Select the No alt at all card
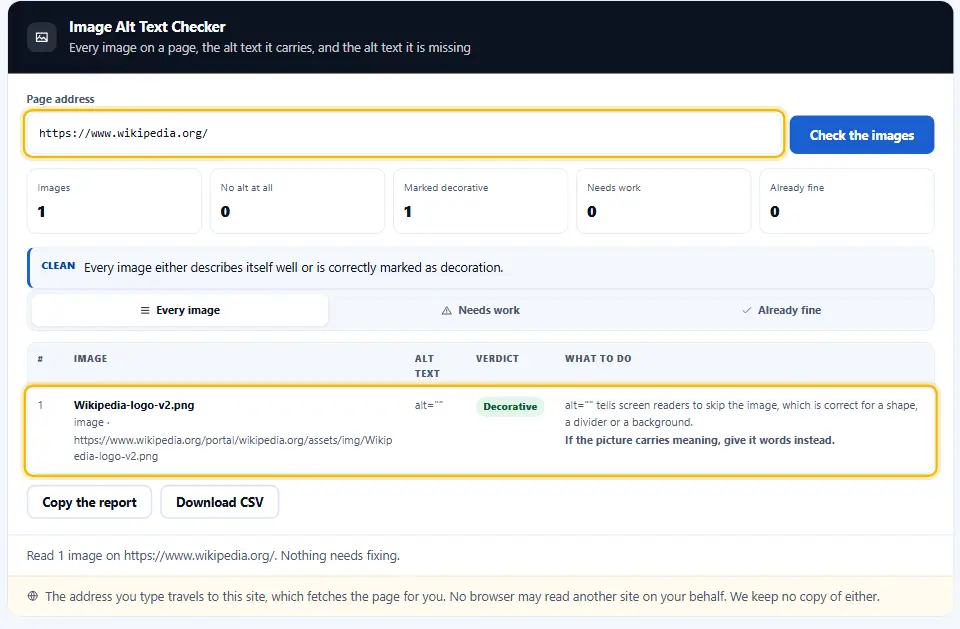960x629 pixels. coord(298,201)
